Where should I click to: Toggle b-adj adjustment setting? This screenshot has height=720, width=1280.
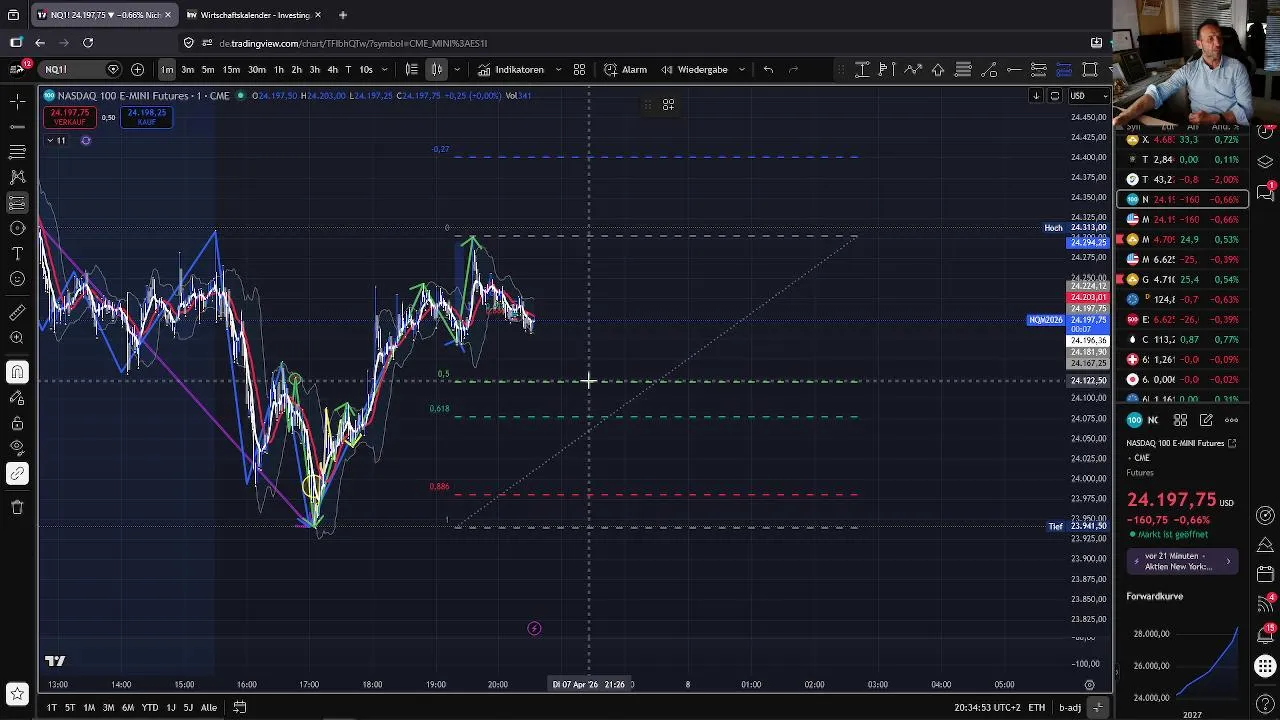(x=1070, y=707)
